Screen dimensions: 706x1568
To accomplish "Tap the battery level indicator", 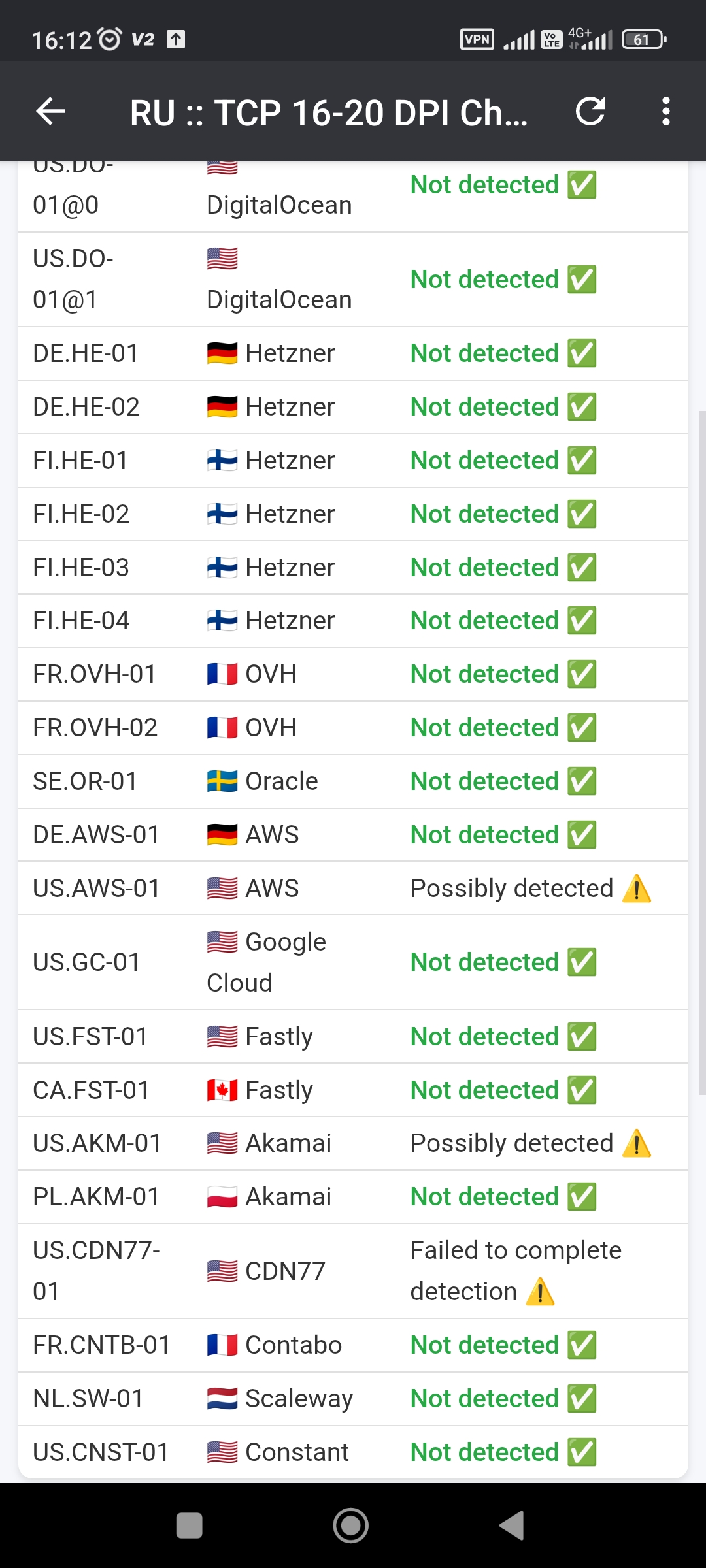I will tap(644, 40).
